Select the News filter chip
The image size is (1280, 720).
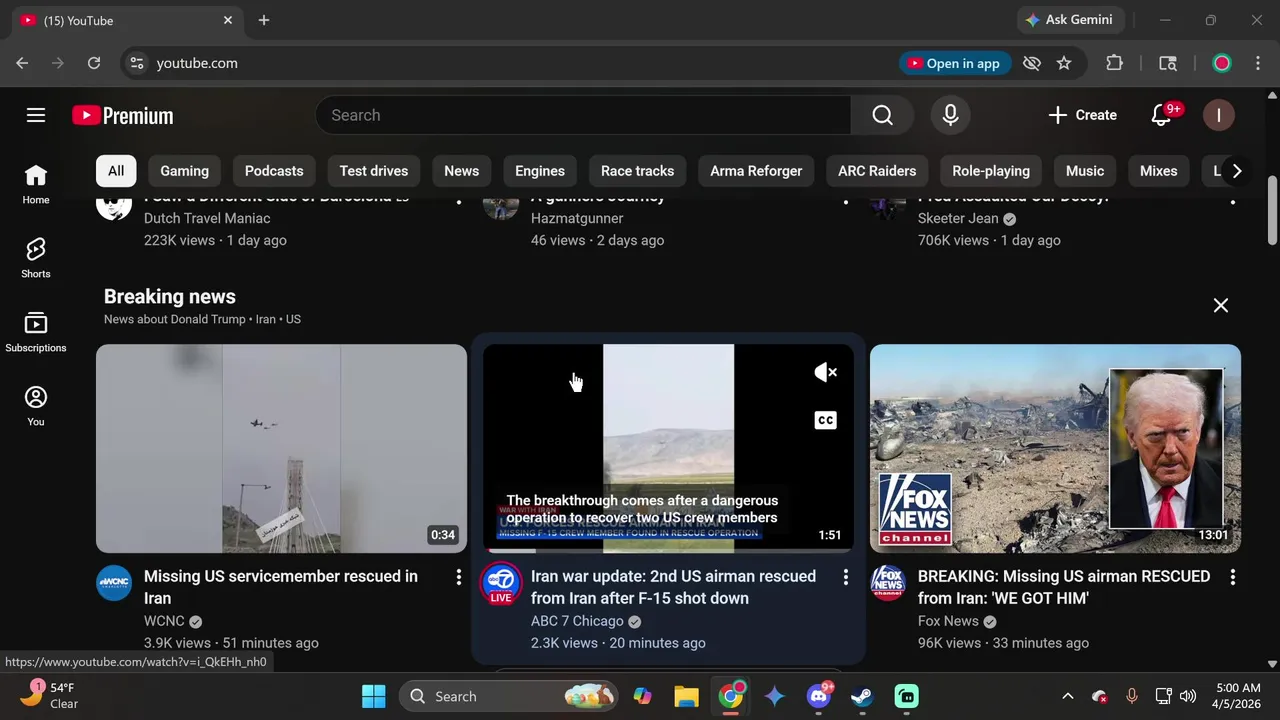(x=462, y=171)
